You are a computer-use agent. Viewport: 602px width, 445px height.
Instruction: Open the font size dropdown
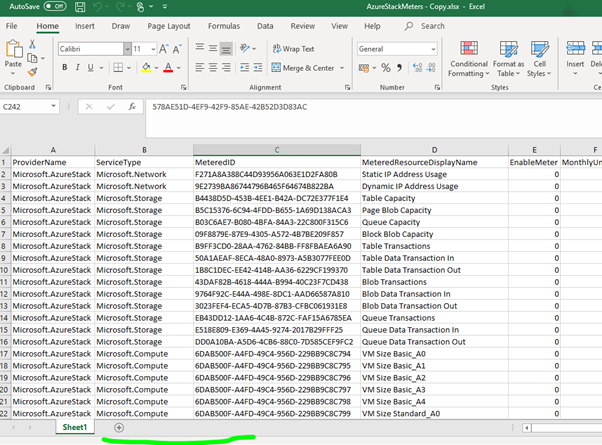153,49
